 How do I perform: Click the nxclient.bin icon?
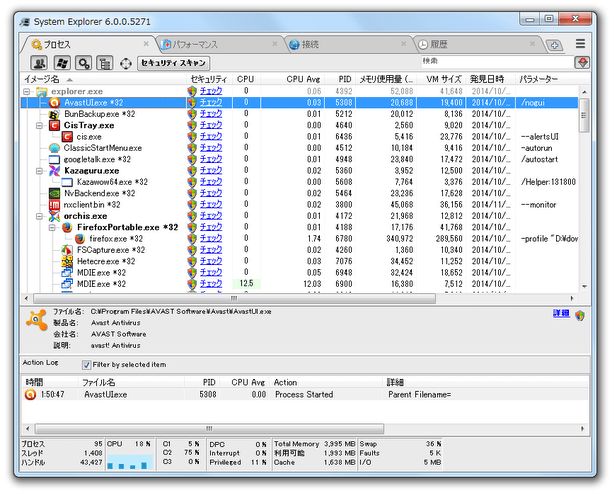coord(55,205)
